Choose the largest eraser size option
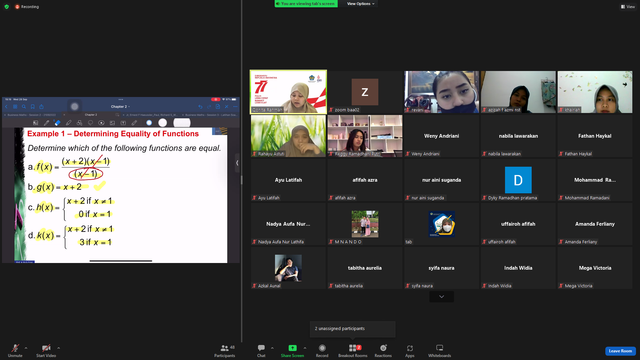640x360 pixels. pos(182,122)
